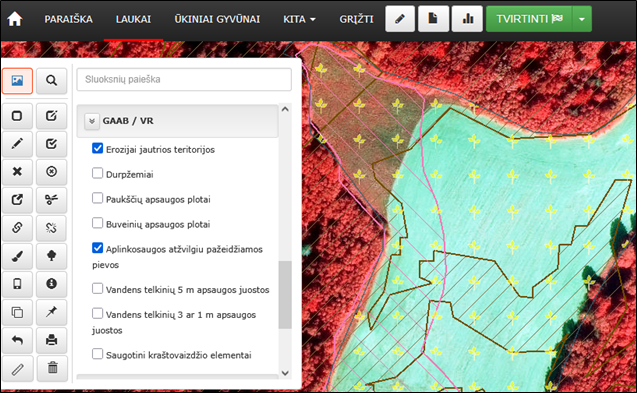Viewport: 637px width, 393px height.
Task: Click the green TVIRTINTI button
Action: pos(529,19)
